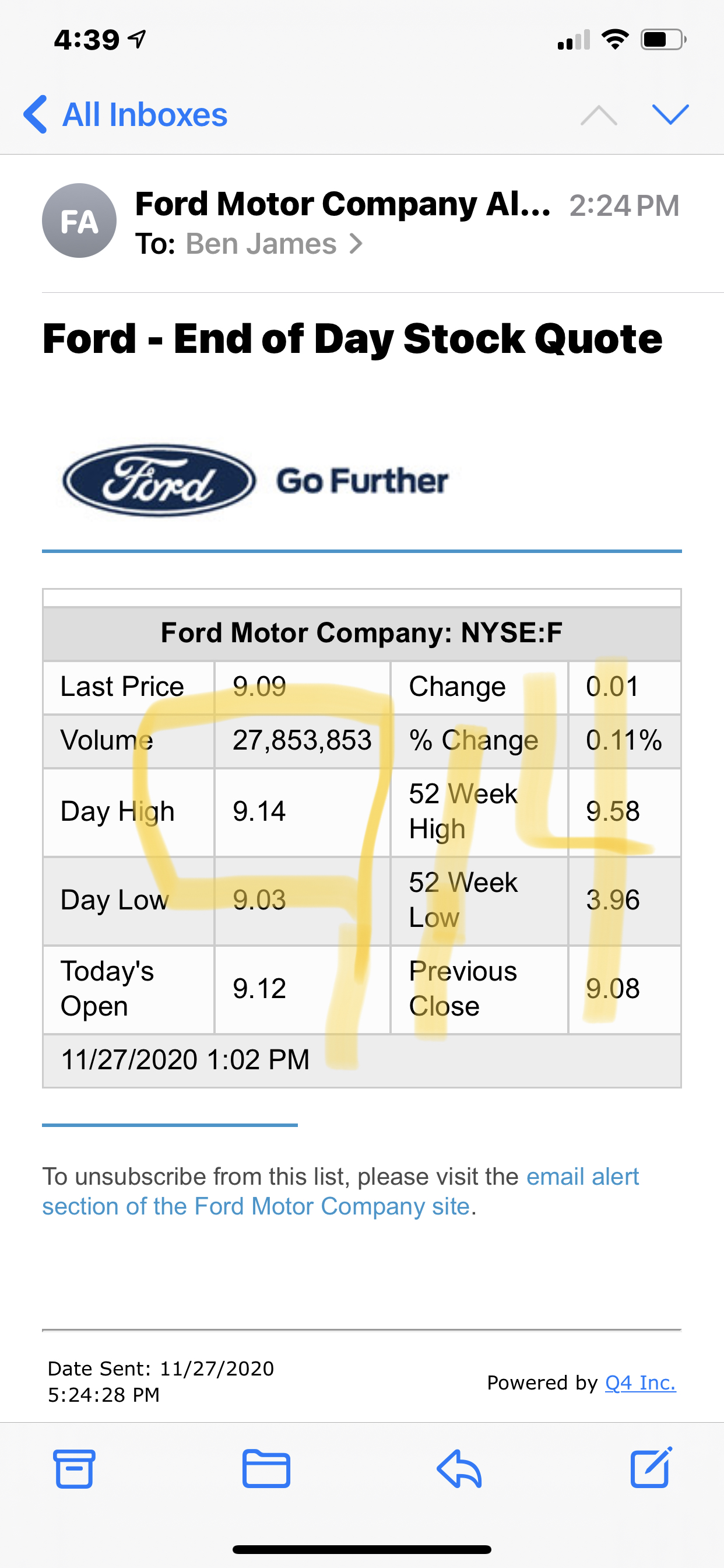Open the email alert section link
This screenshot has width=724, height=1568.
(x=582, y=1176)
